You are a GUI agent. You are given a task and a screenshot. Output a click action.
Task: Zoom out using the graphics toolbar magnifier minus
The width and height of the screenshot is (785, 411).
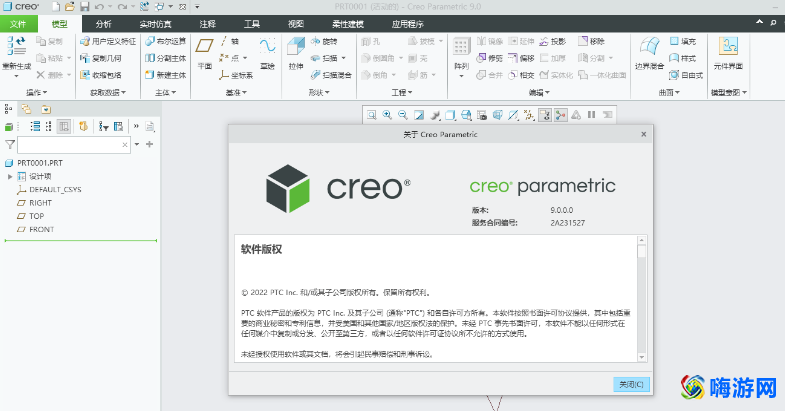point(403,115)
